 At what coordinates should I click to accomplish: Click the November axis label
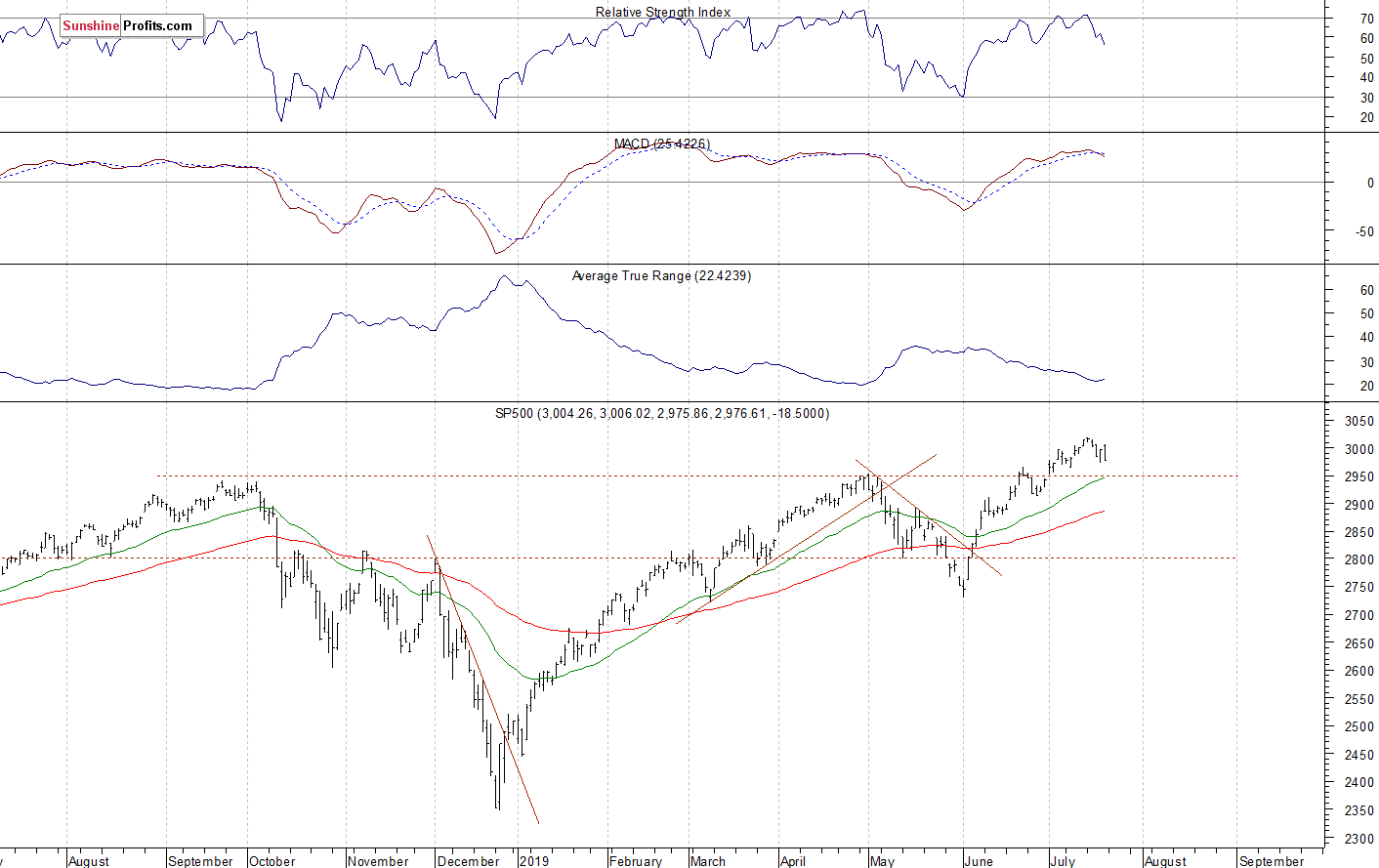click(x=378, y=861)
